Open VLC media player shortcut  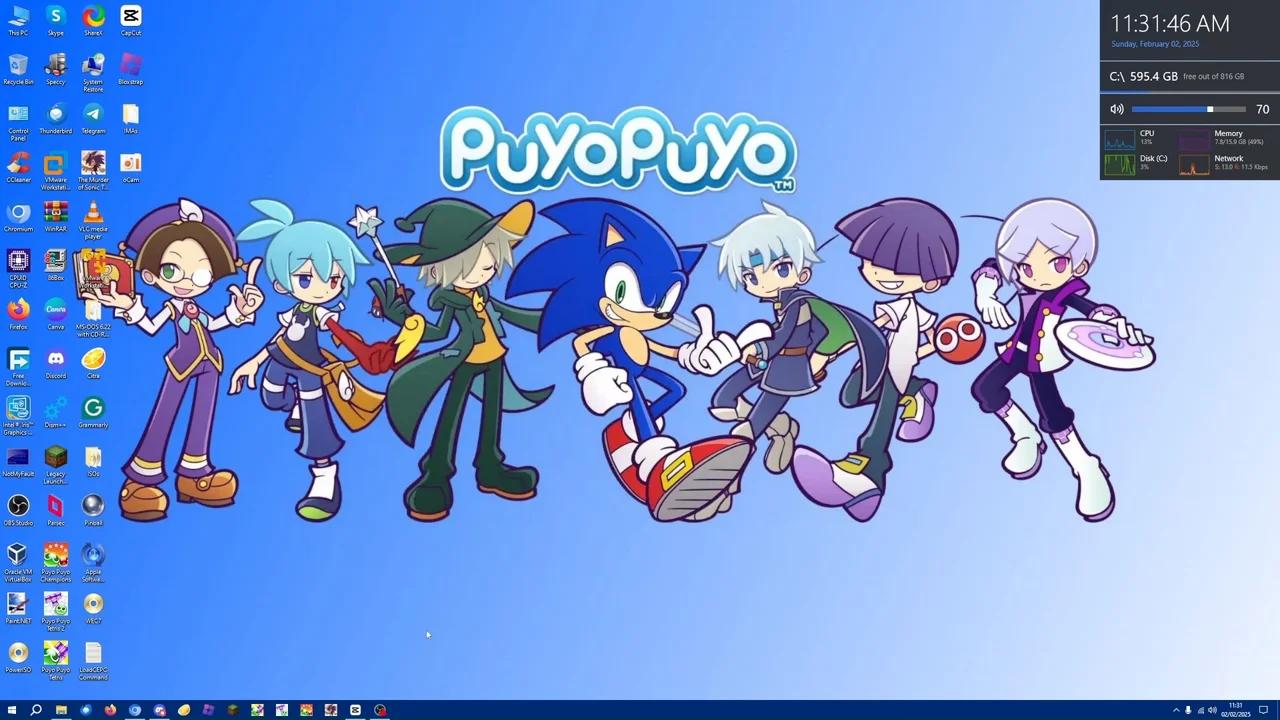pyautogui.click(x=93, y=212)
